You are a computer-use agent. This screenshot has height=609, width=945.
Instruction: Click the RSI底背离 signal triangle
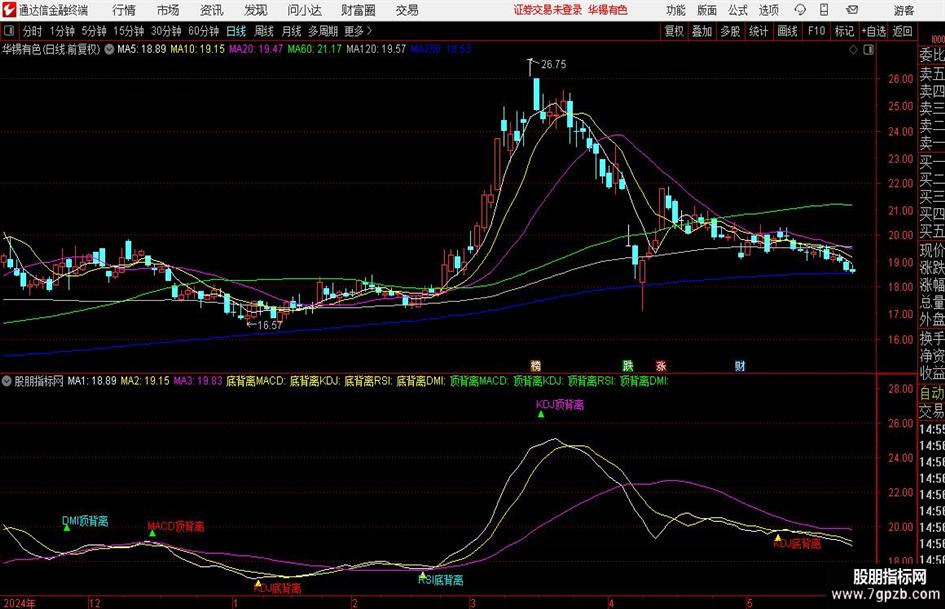click(423, 575)
